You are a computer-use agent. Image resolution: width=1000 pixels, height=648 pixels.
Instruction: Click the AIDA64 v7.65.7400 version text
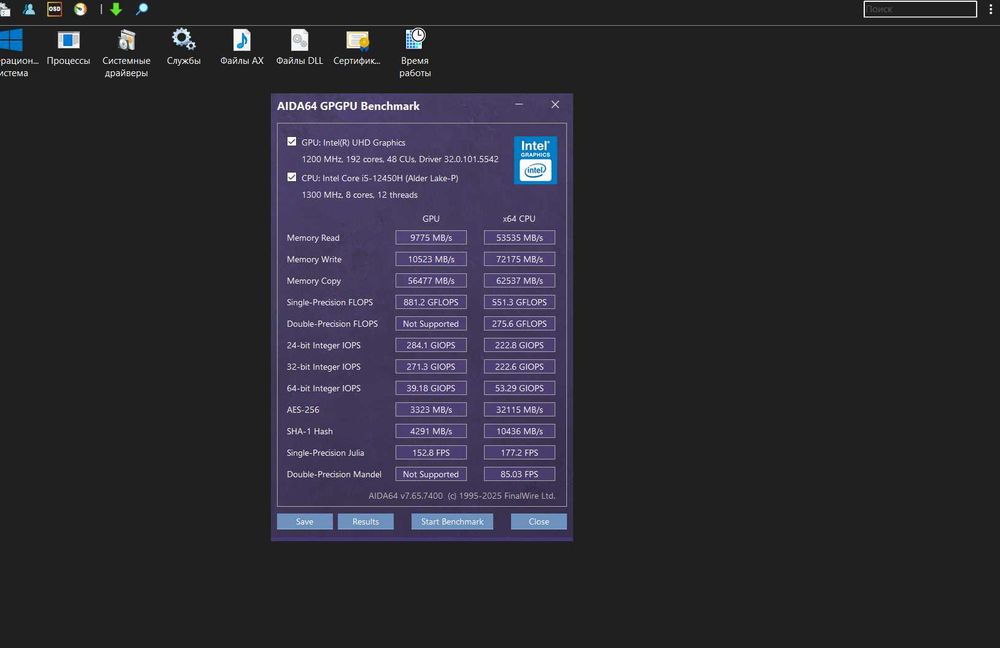pos(406,496)
